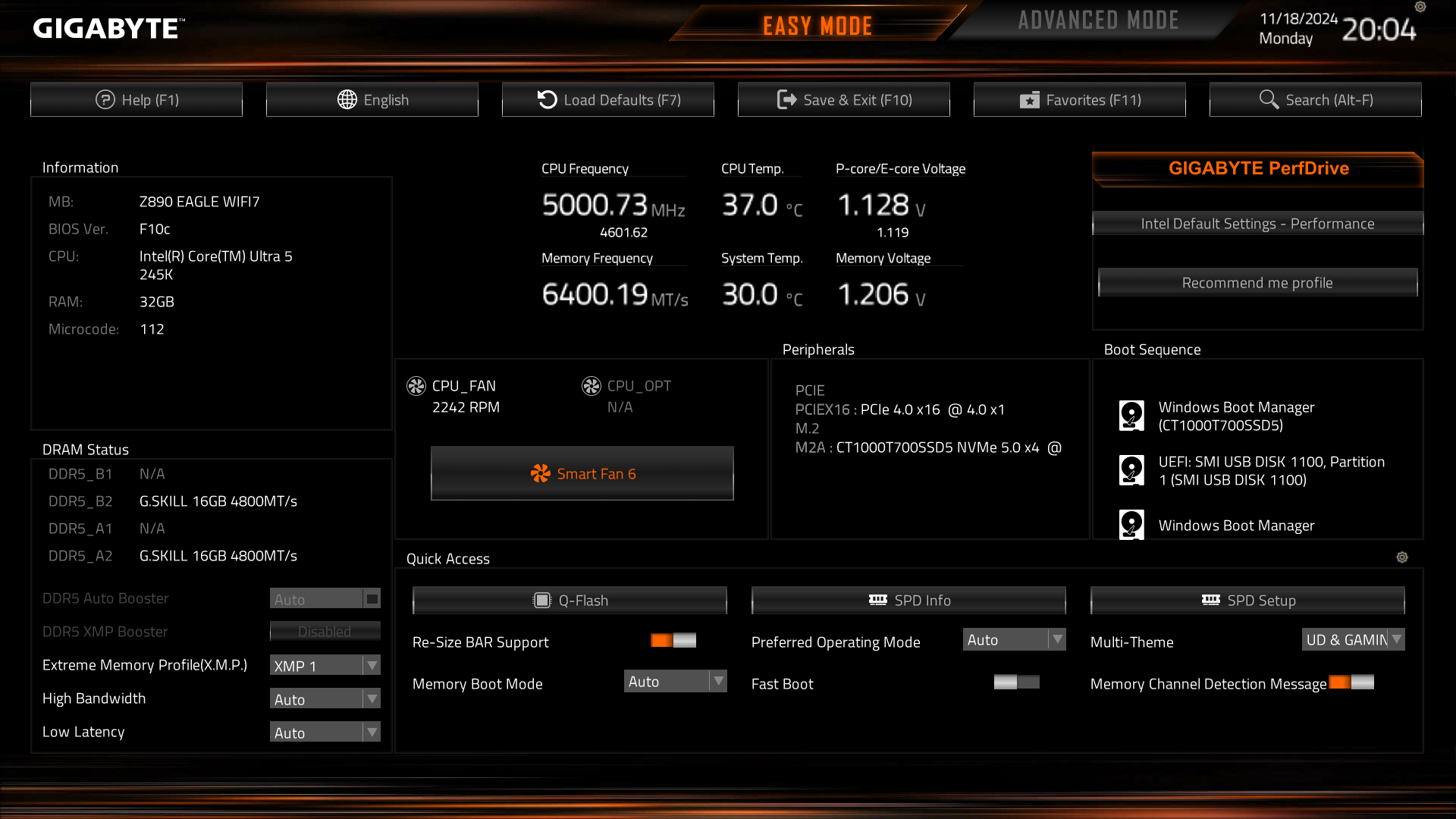Viewport: 1456px width, 819px height.
Task: Click the CPU_OPT fan icon
Action: (591, 386)
